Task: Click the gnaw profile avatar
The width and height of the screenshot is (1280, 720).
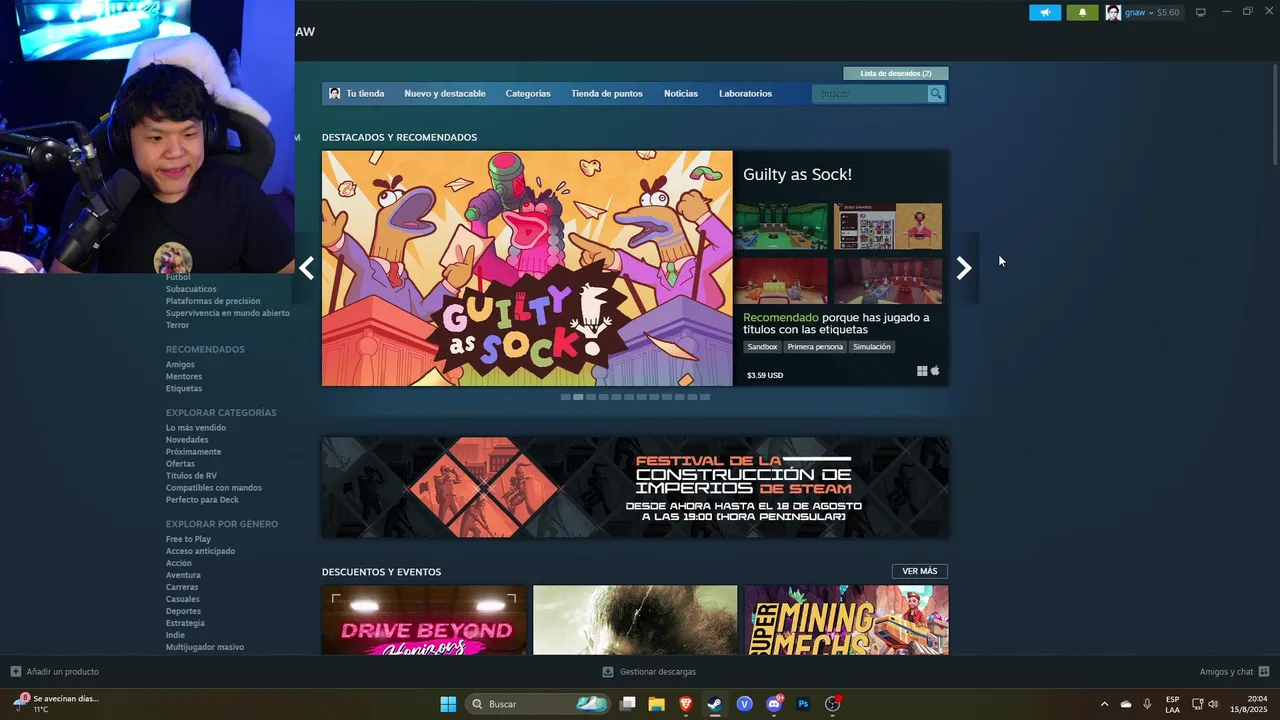Action: (1113, 13)
